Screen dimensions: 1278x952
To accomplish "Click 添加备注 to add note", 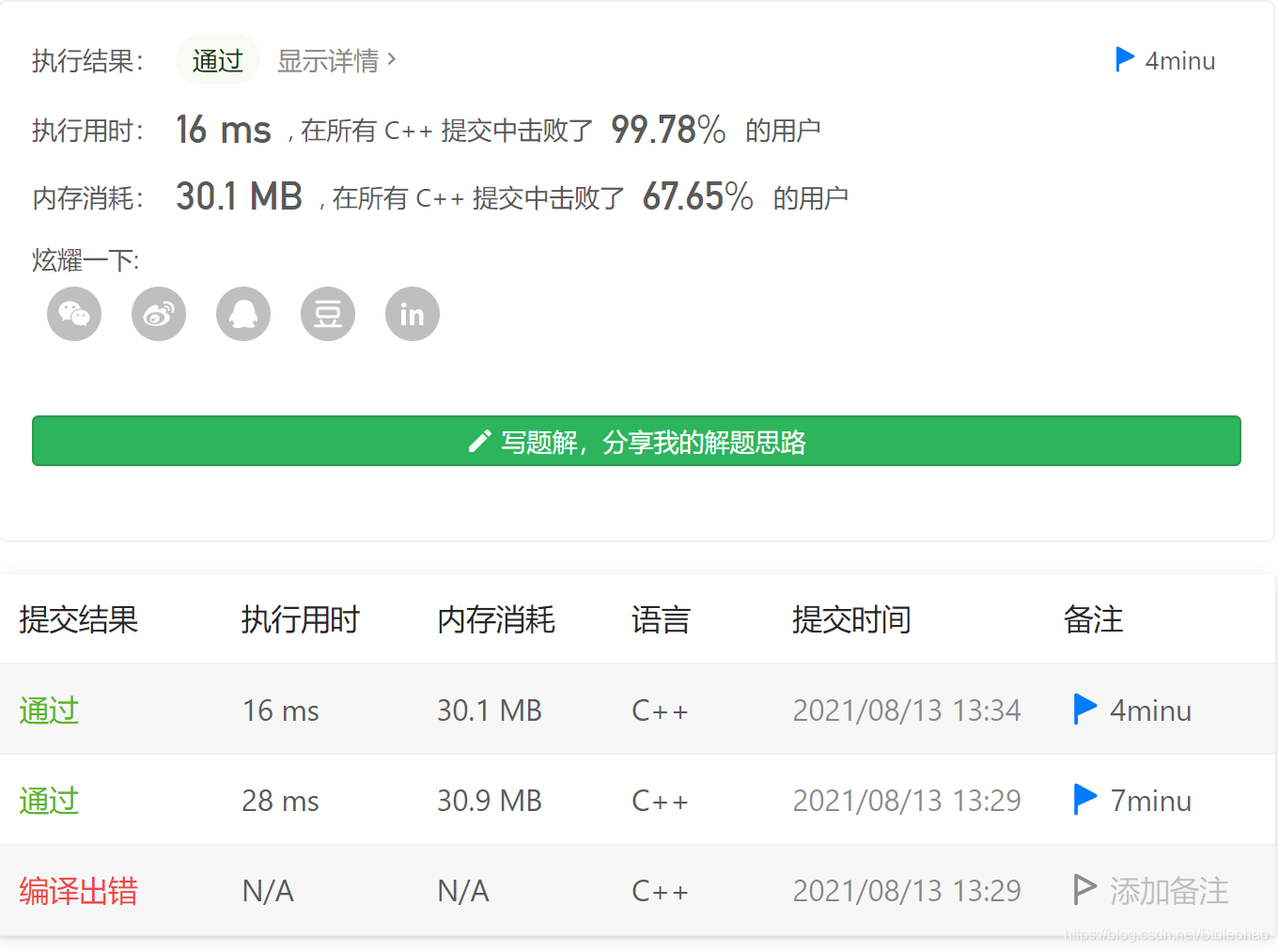I will coord(1169,891).
